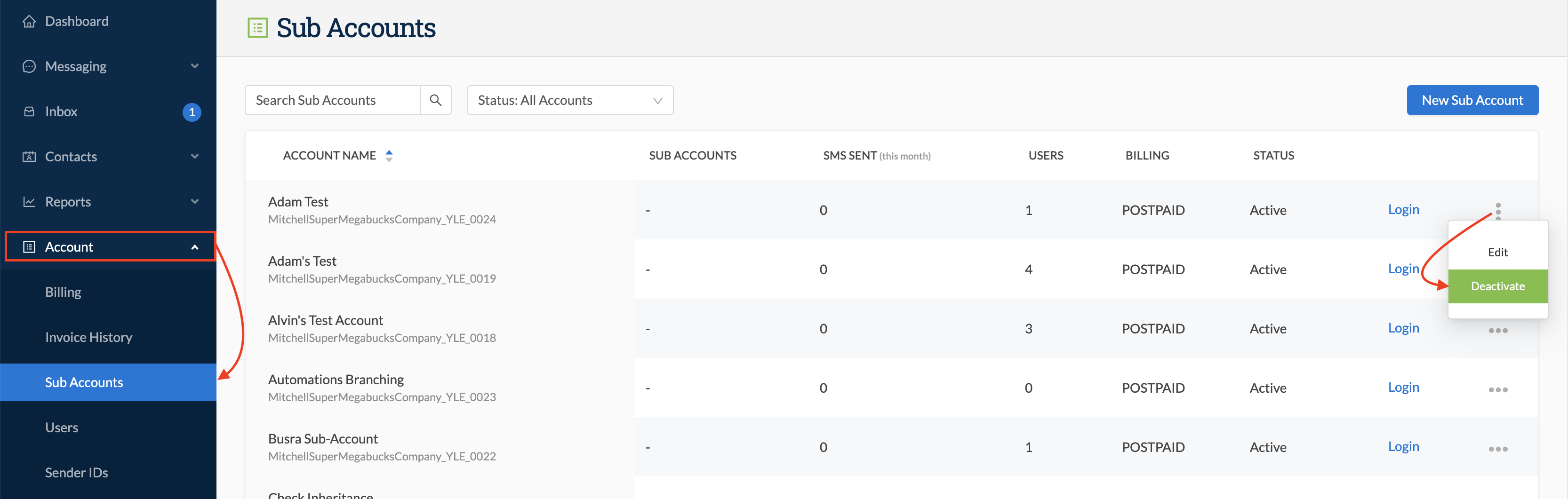1568x499 pixels.
Task: Open Users under Account
Action: [62, 427]
